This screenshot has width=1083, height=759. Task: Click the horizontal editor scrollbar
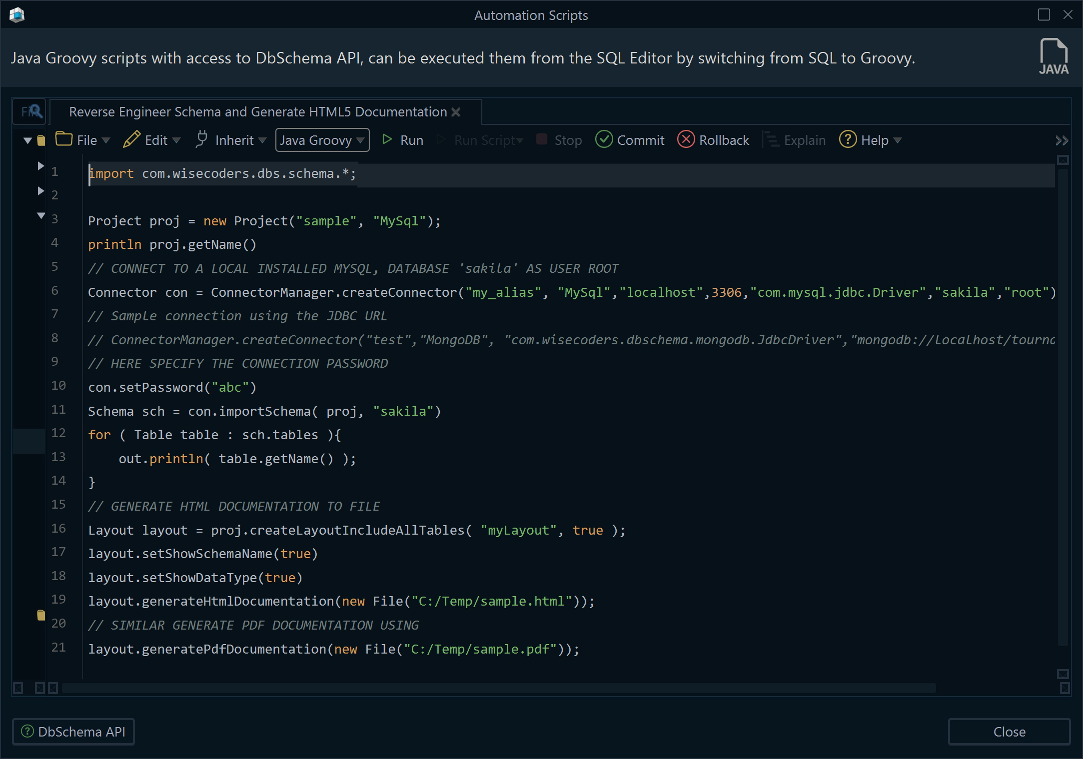click(500, 687)
